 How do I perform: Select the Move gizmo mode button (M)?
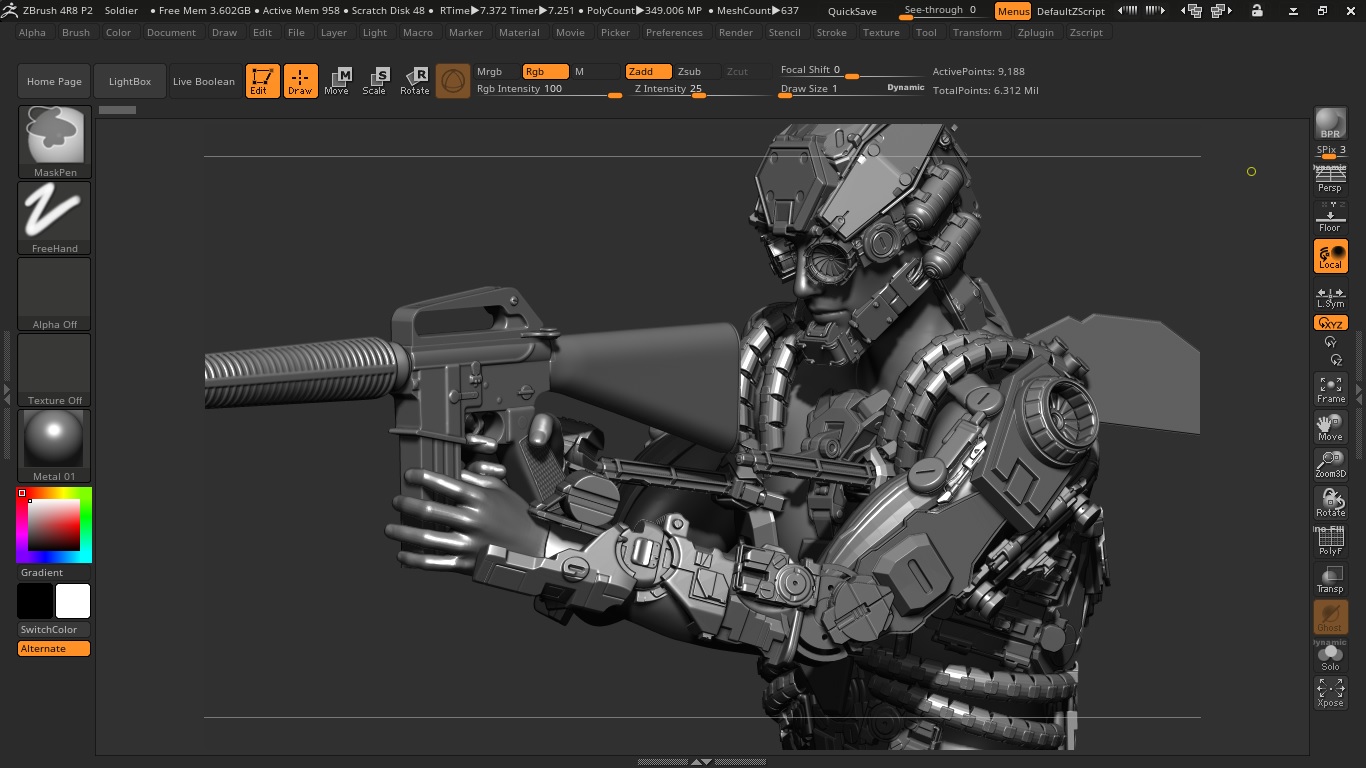(337, 81)
